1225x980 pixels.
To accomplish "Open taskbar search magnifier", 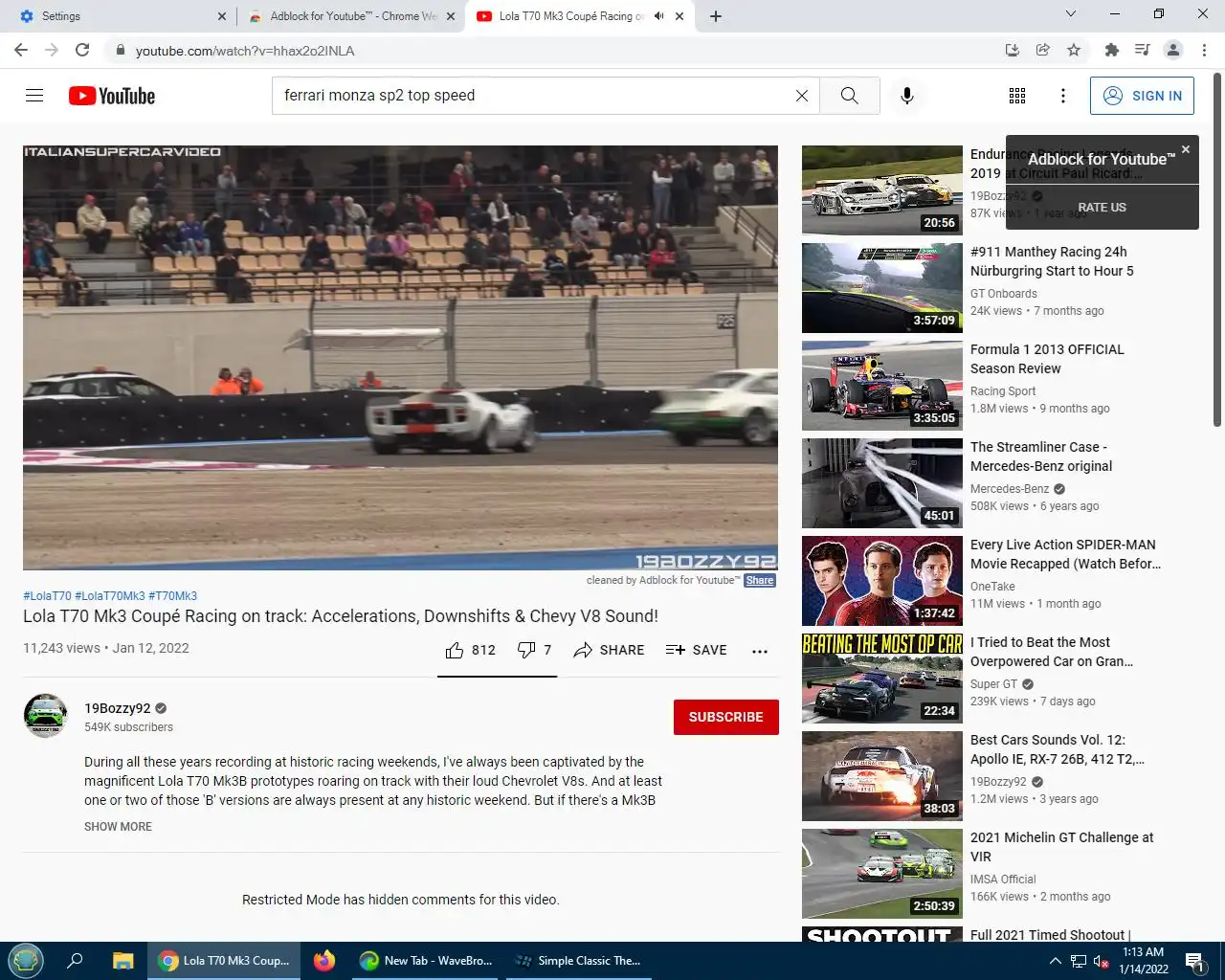I will 75,960.
